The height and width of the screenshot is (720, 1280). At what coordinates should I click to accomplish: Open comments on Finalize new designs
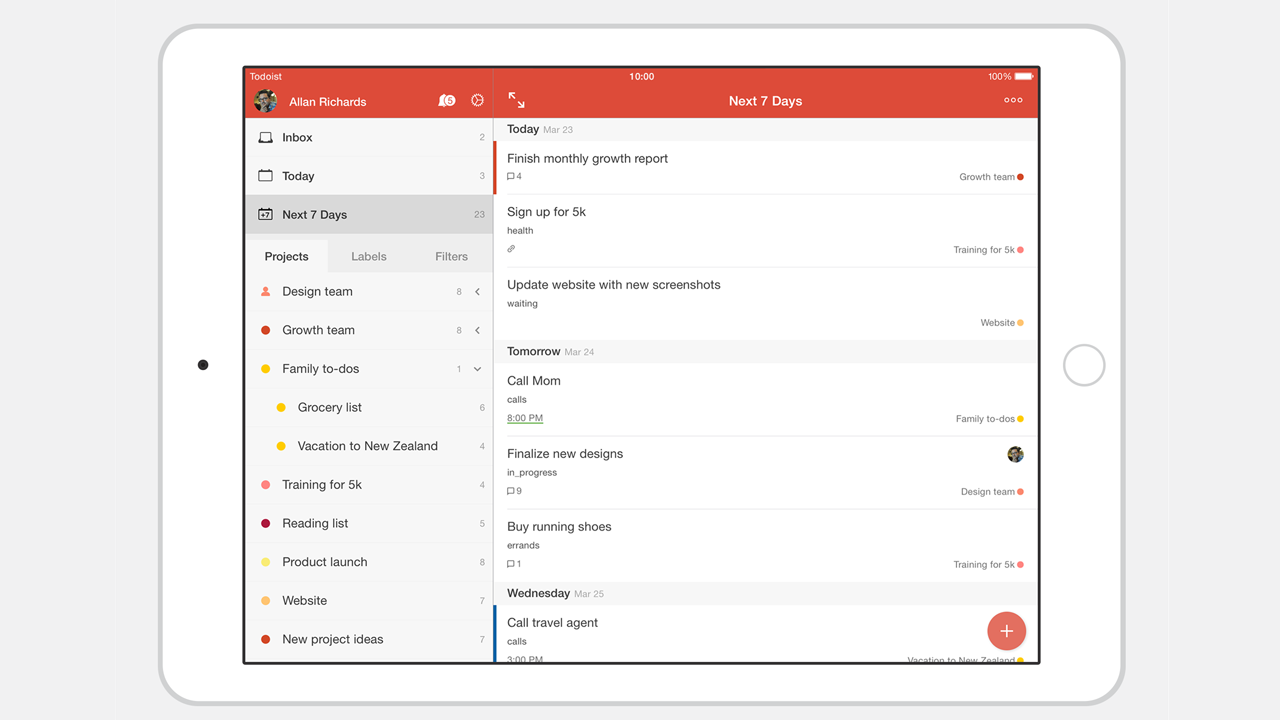(x=514, y=492)
